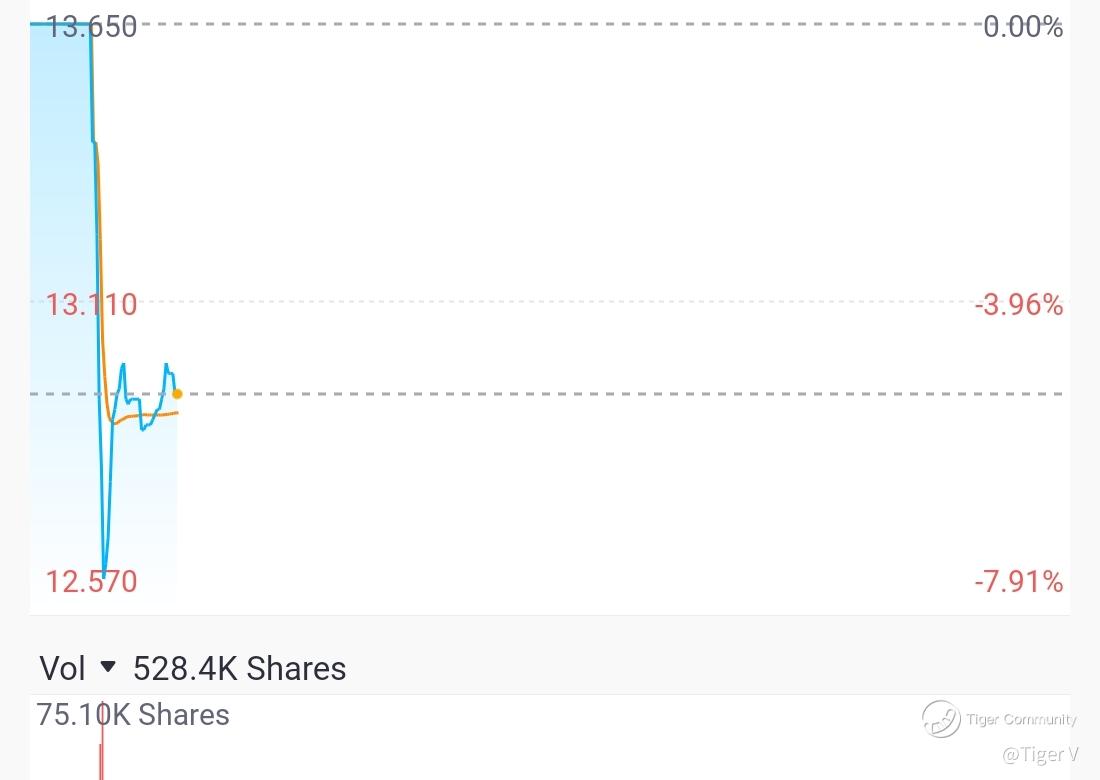
Task: Click the -3.96% change label
Action: (1019, 305)
